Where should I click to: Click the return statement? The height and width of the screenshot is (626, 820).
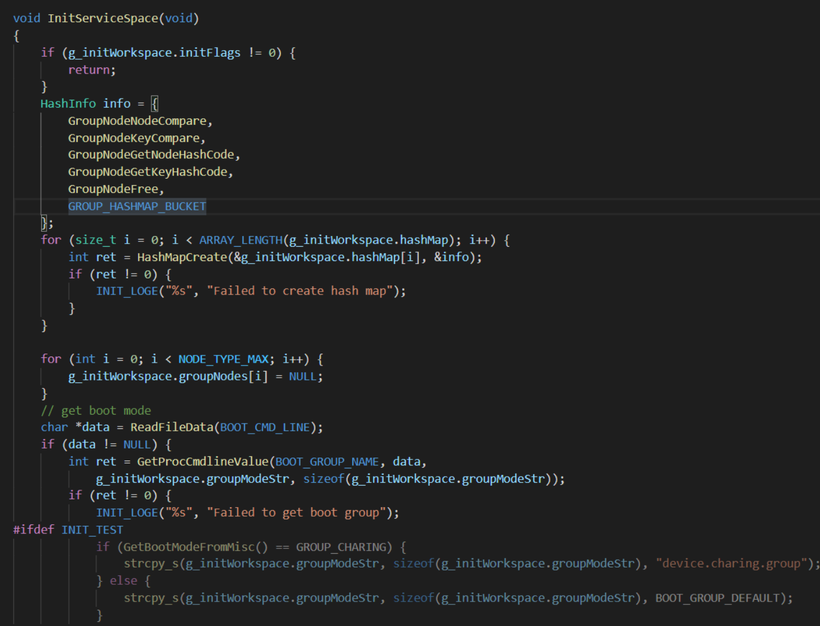pos(92,70)
